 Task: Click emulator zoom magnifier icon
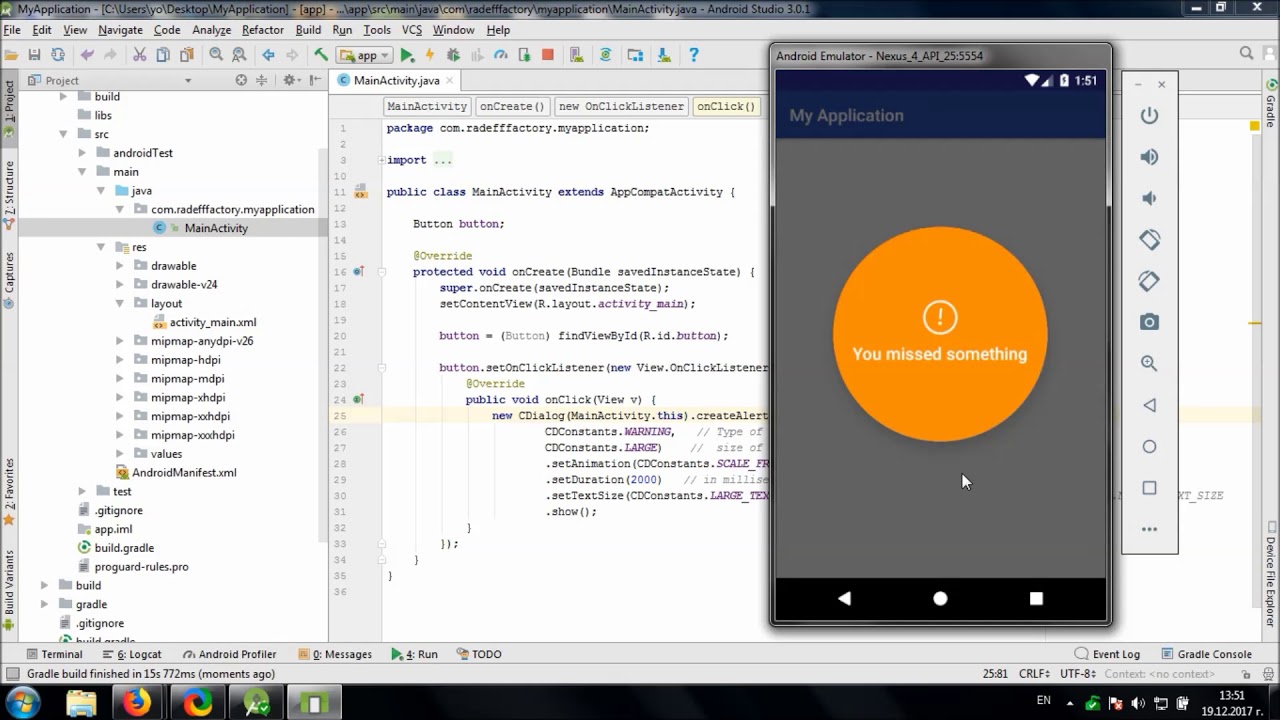click(1149, 364)
